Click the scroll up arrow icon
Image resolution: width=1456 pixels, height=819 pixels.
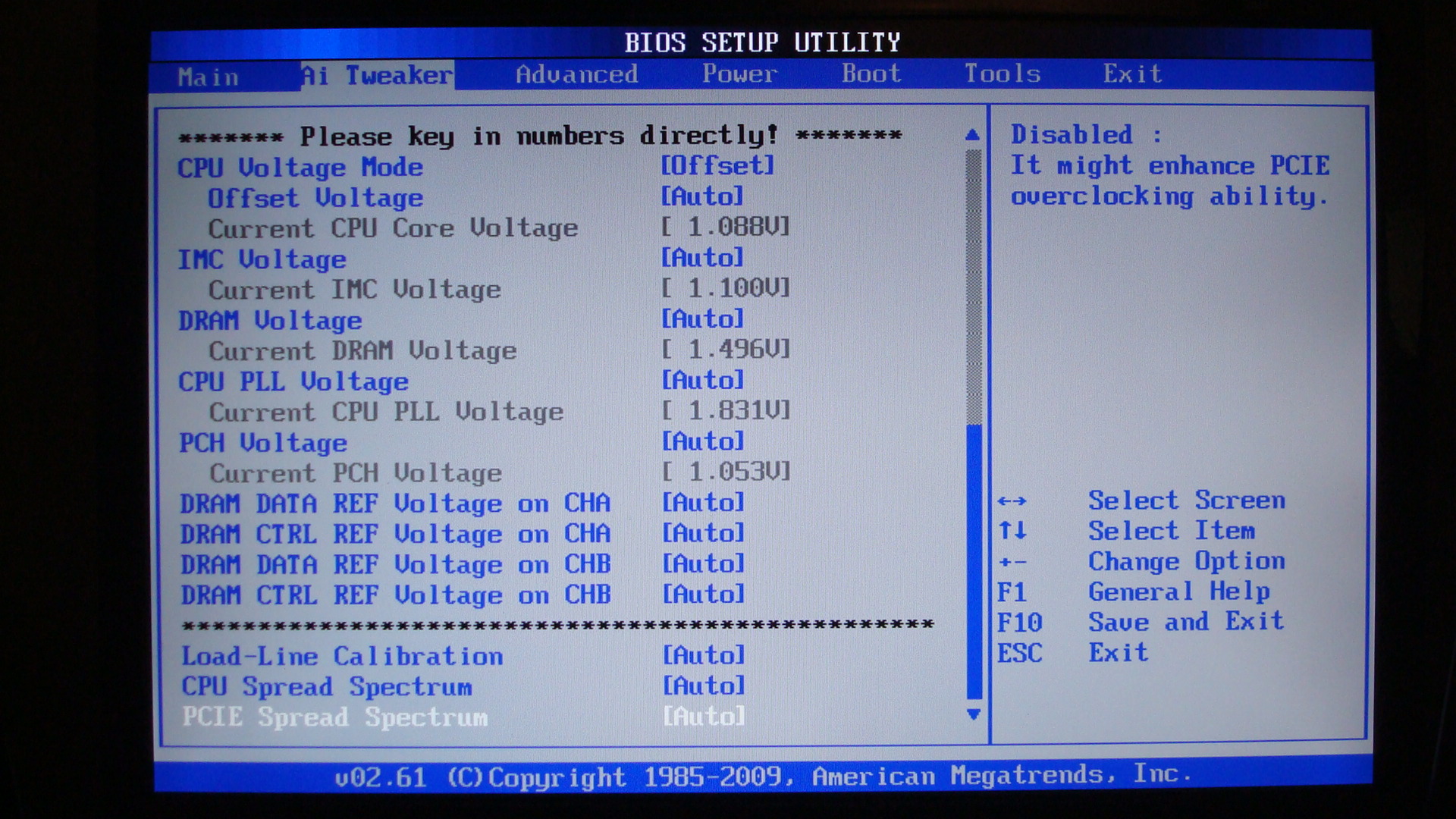973,135
